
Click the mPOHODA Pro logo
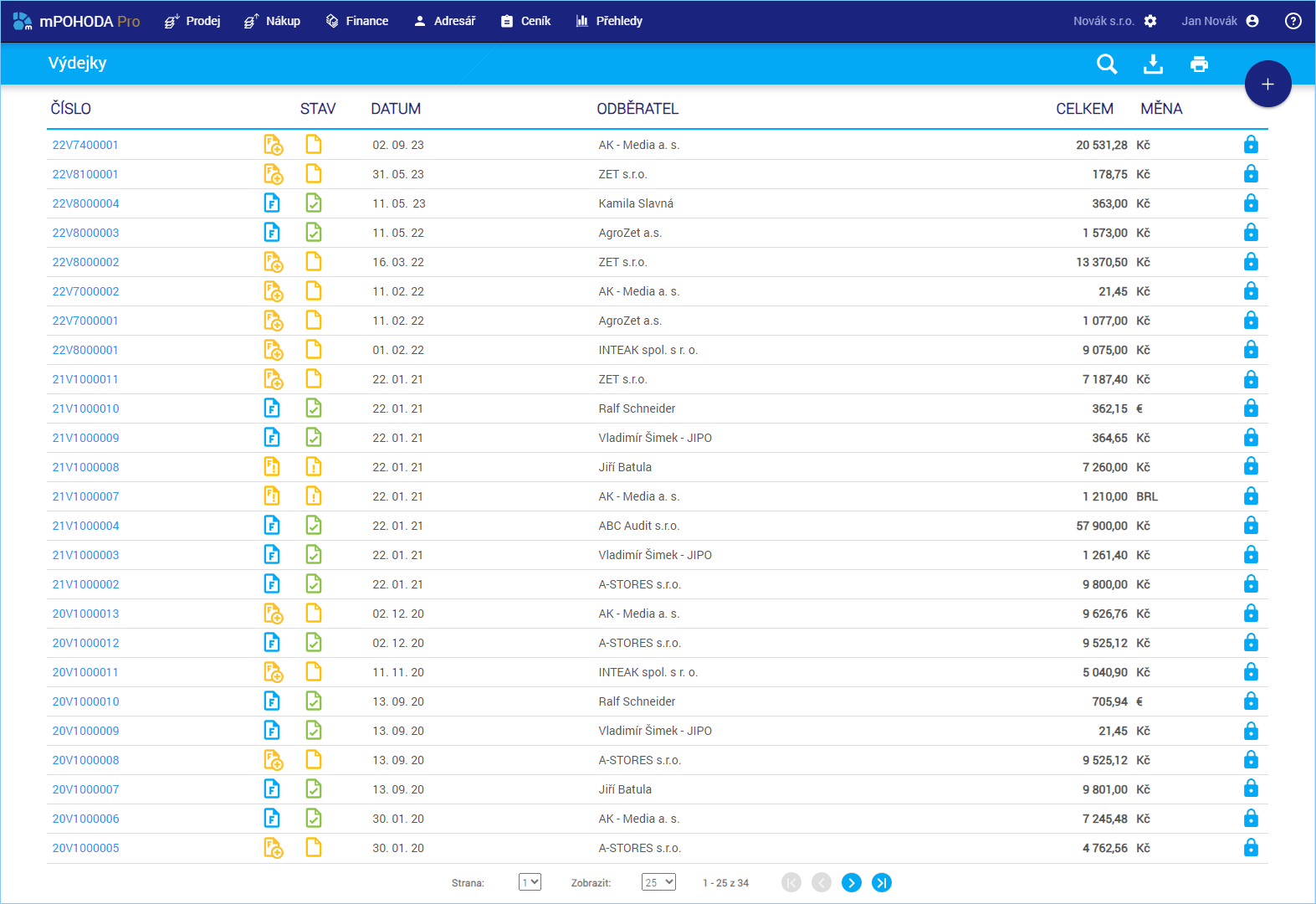[76, 21]
